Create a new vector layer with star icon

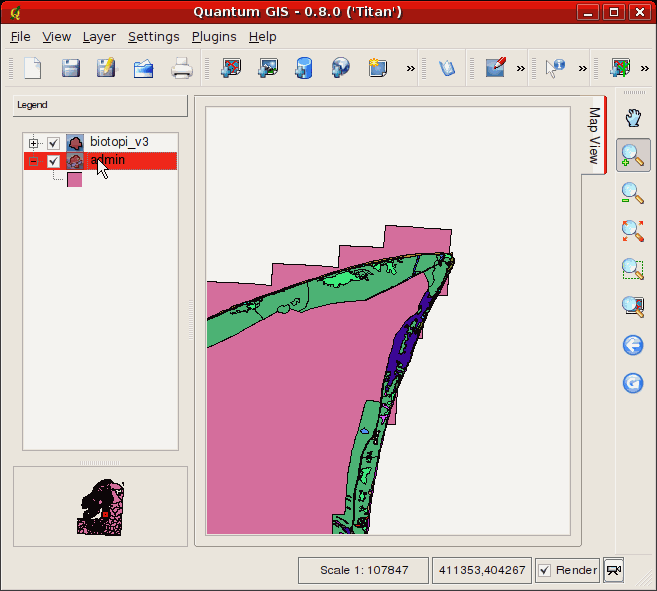point(377,68)
